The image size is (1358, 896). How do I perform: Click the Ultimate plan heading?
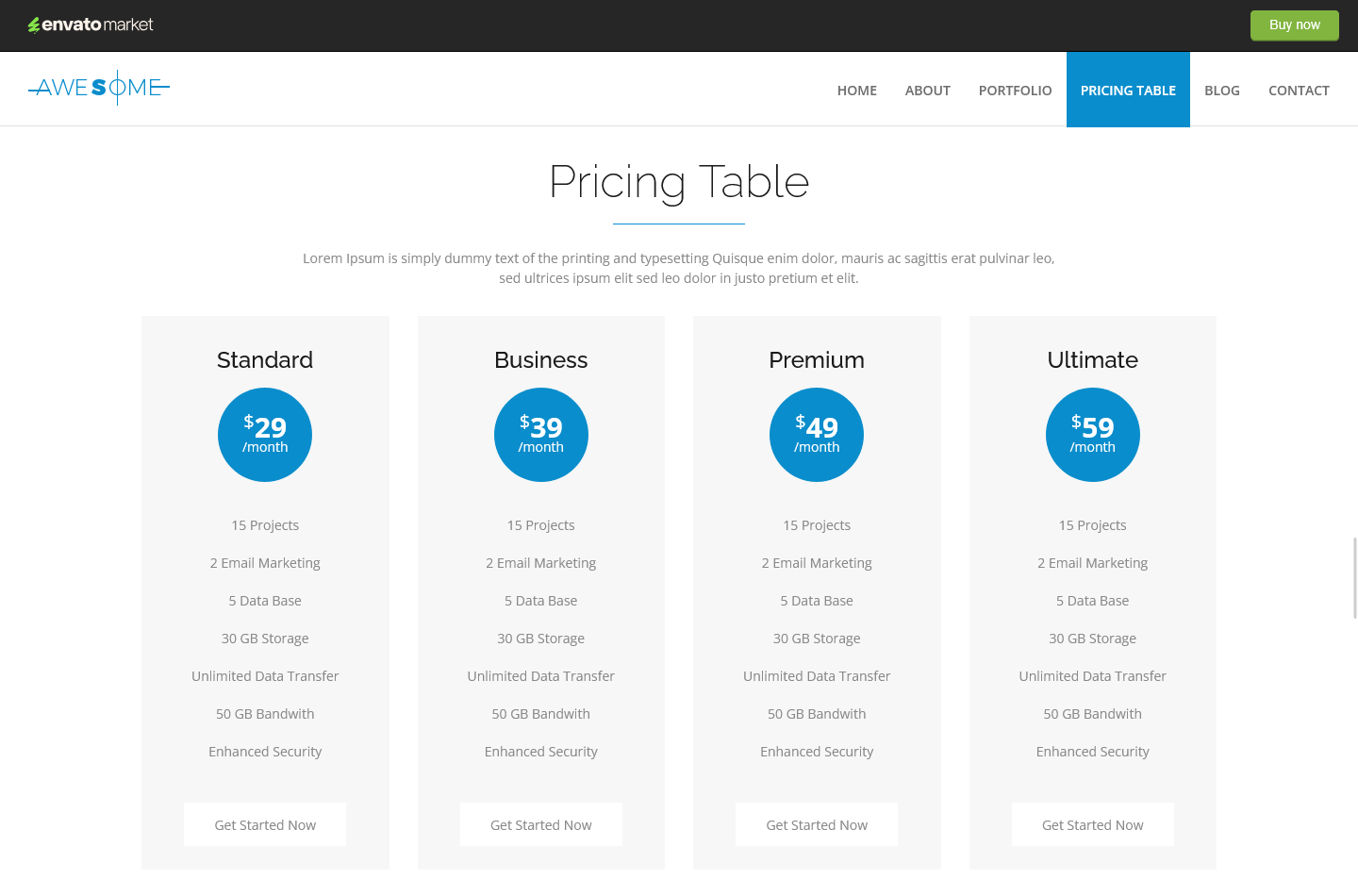[1093, 360]
